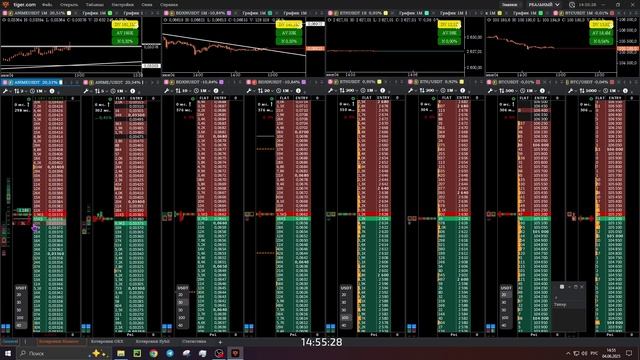Expand price step dropdown in ETHUSDT order book
This screenshot has width=640, height=360.
(348, 91)
